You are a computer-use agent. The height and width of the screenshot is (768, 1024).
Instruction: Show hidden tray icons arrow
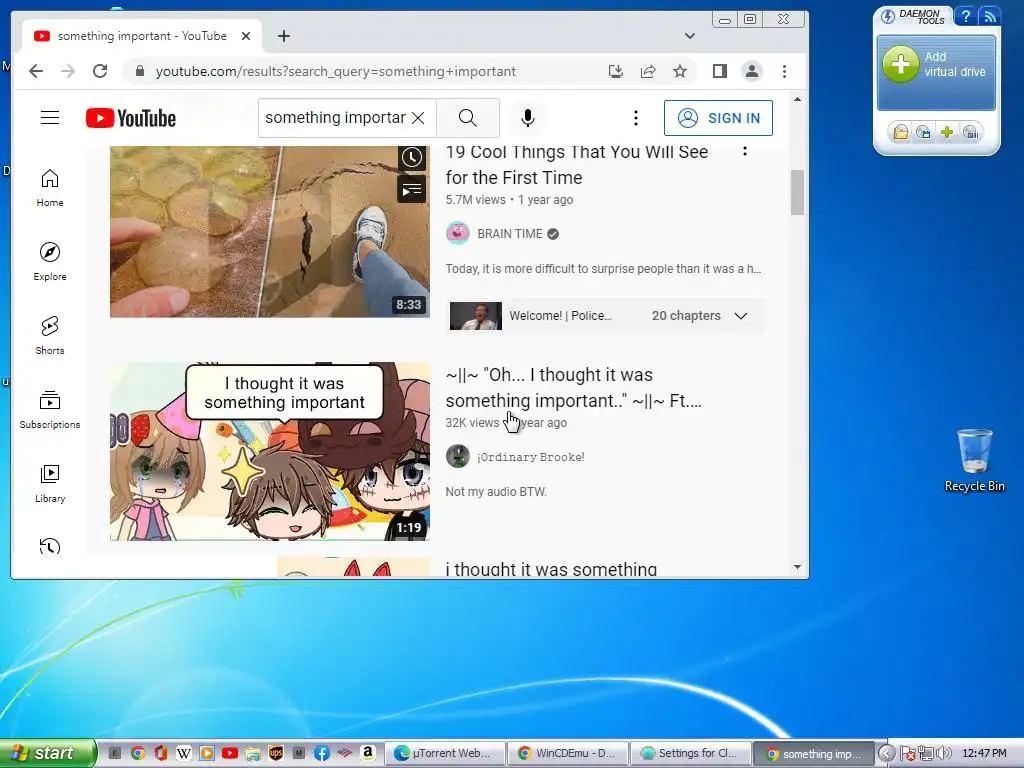click(886, 753)
